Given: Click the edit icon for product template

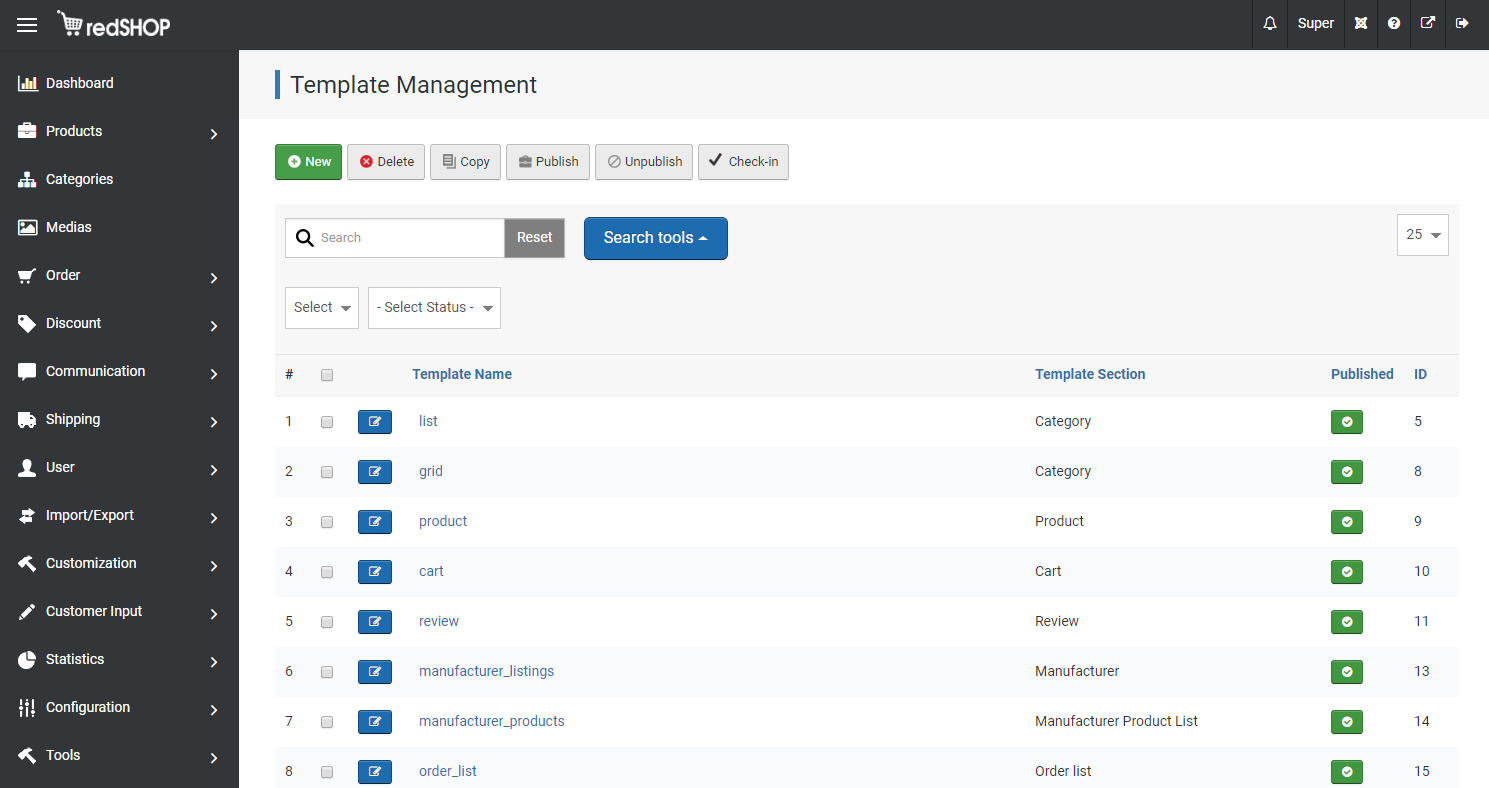Looking at the screenshot, I should pyautogui.click(x=375, y=522).
